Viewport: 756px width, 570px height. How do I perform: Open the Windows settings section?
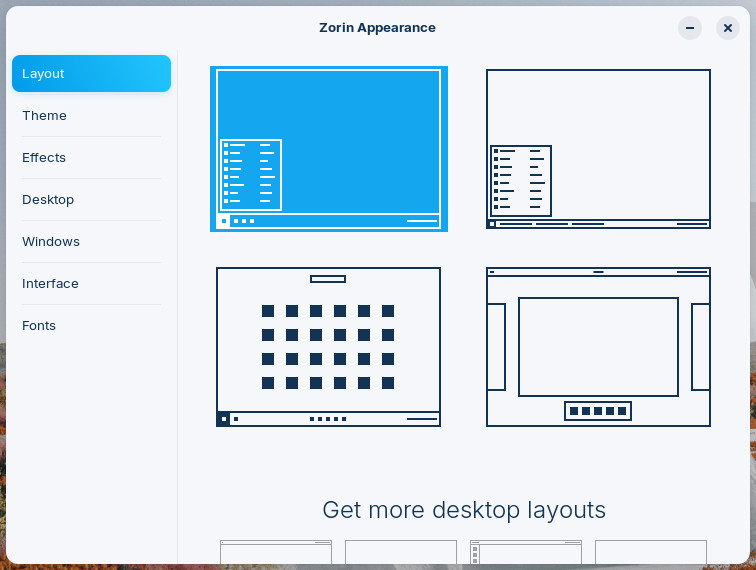click(x=91, y=242)
